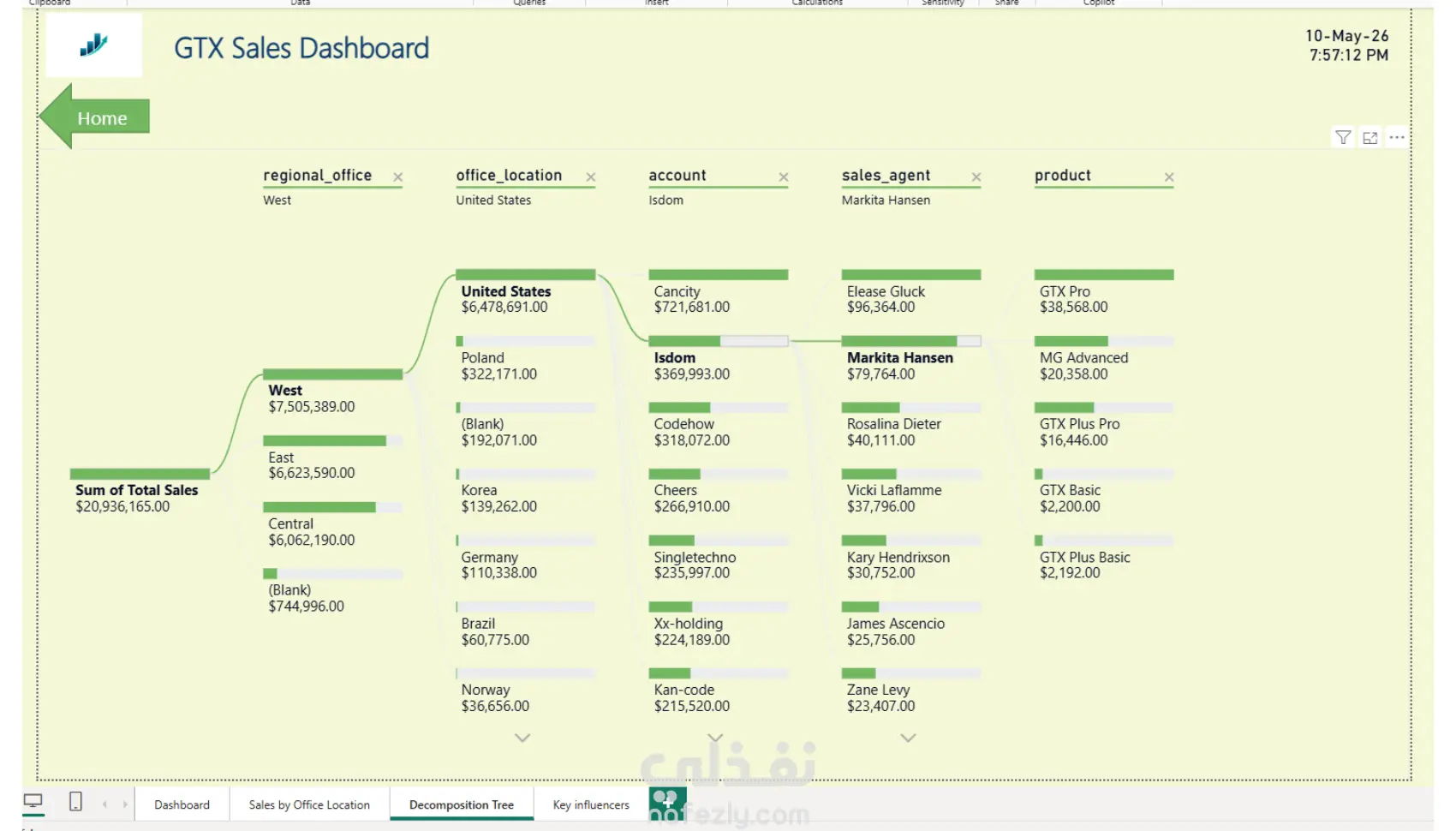Image resolution: width=1456 pixels, height=831 pixels.
Task: Show more accounts below Kan-code
Action: click(715, 738)
